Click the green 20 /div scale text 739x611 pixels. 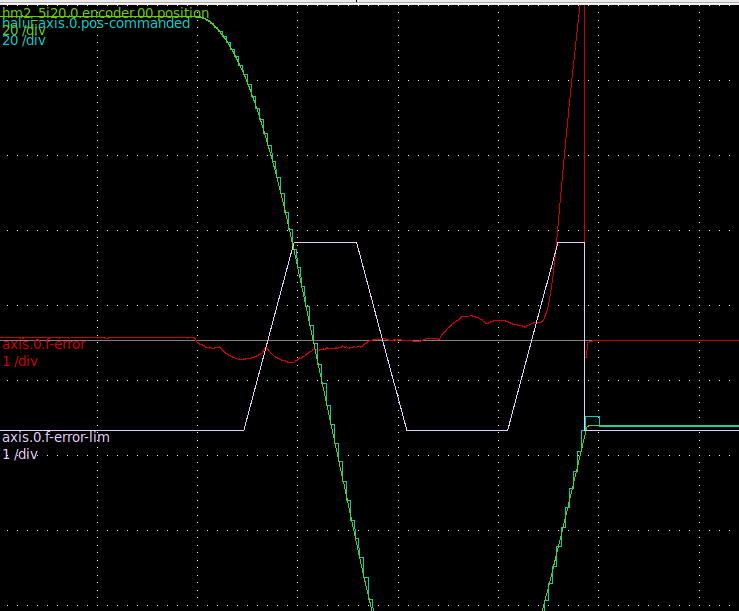(24, 31)
